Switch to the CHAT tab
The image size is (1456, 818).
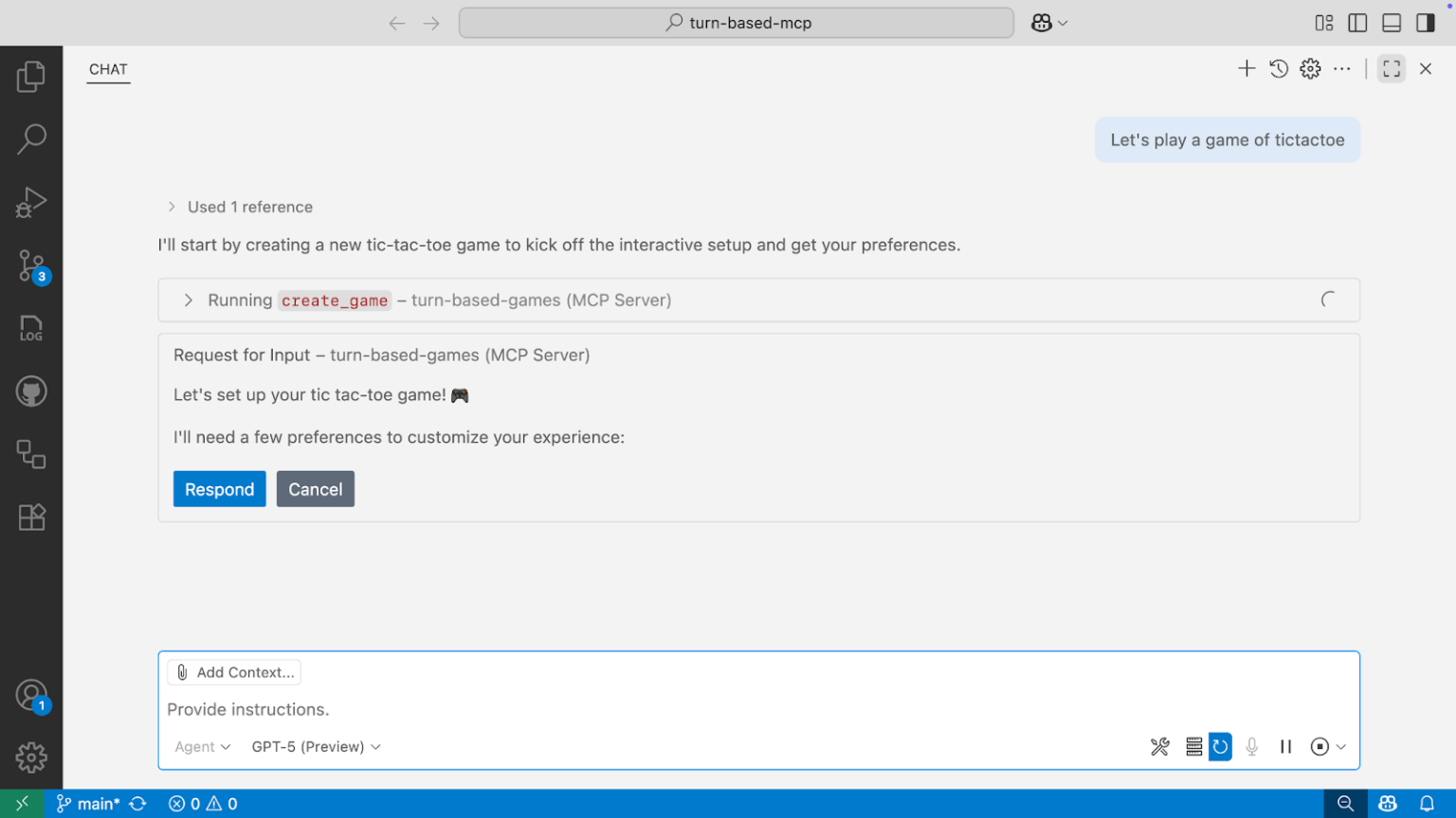click(107, 68)
